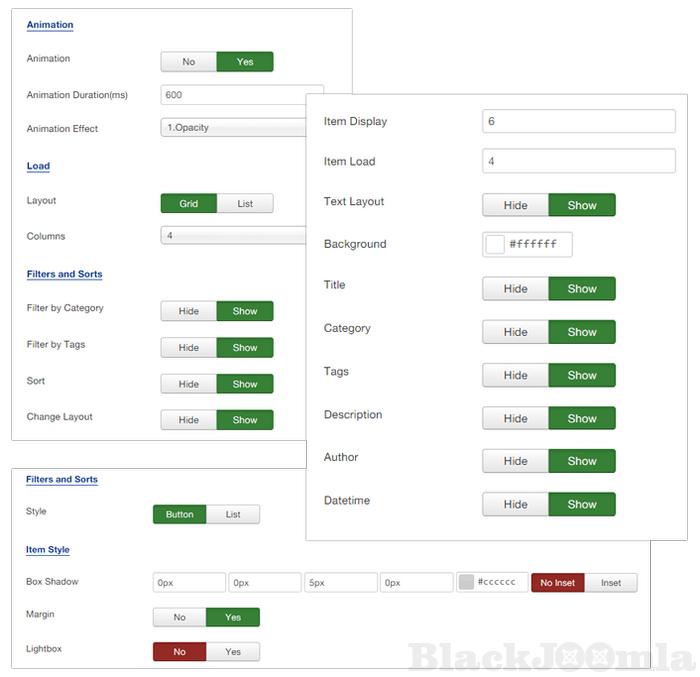This screenshot has height=677, width=700.
Task: Choose List for filter Style
Action: click(233, 515)
